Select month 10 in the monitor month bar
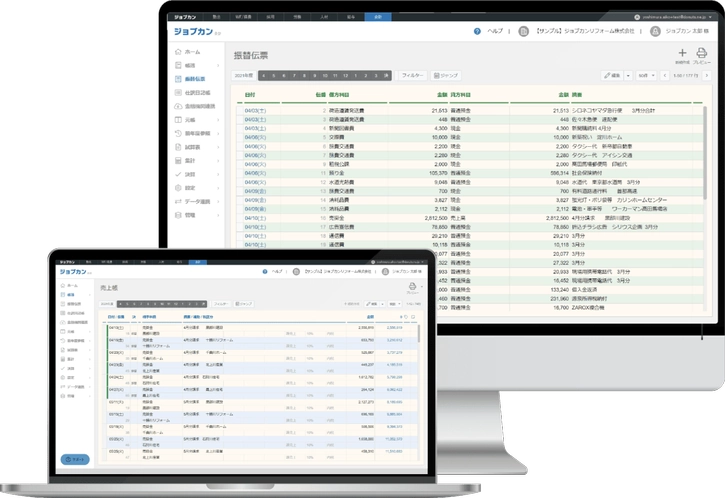The image size is (725, 498). (325, 75)
